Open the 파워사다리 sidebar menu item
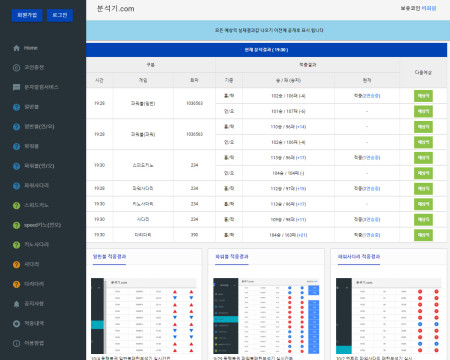Image resolution: width=450 pixels, height=360 pixels. (x=36, y=186)
